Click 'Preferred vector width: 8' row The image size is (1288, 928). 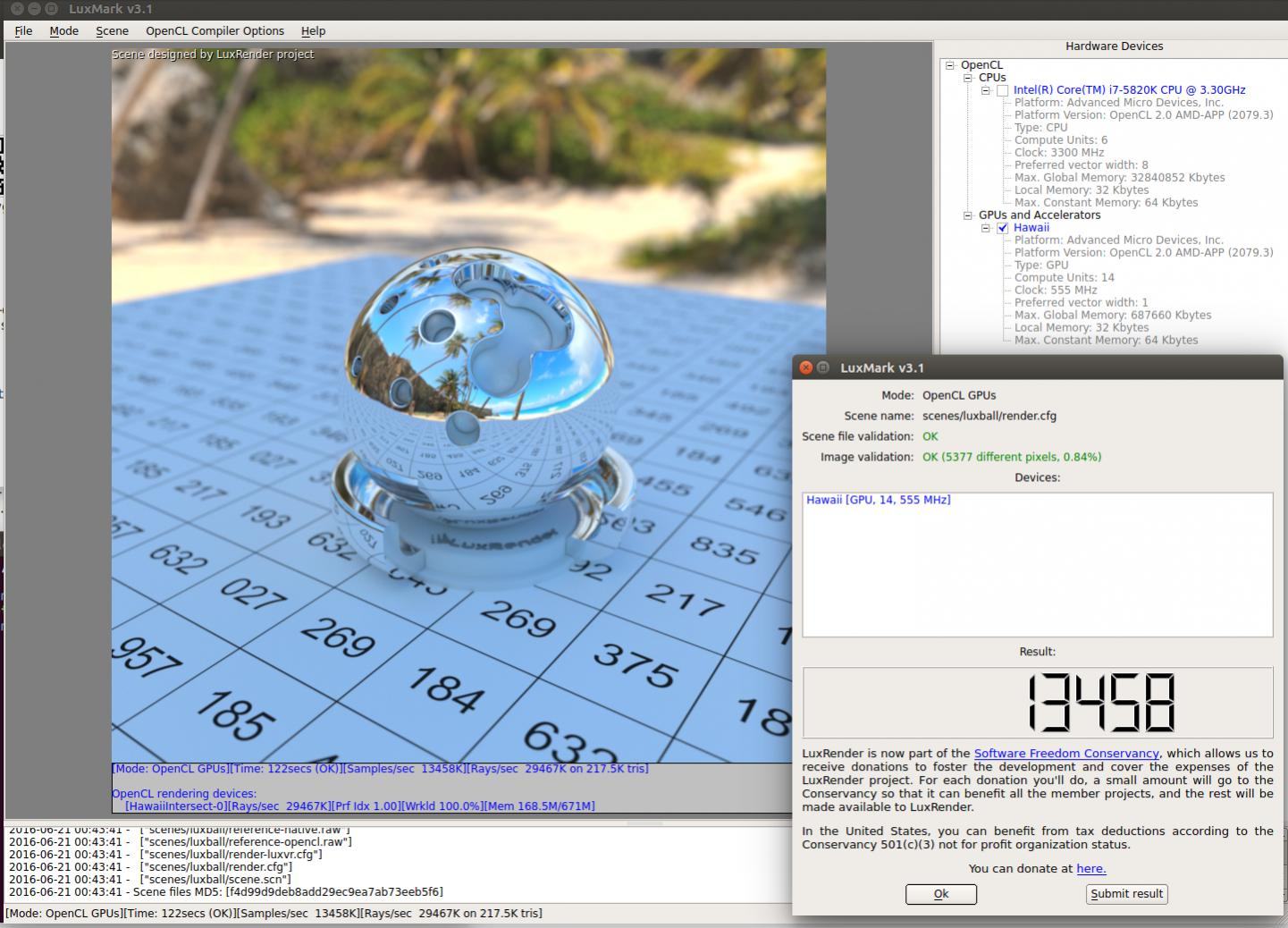(1082, 165)
